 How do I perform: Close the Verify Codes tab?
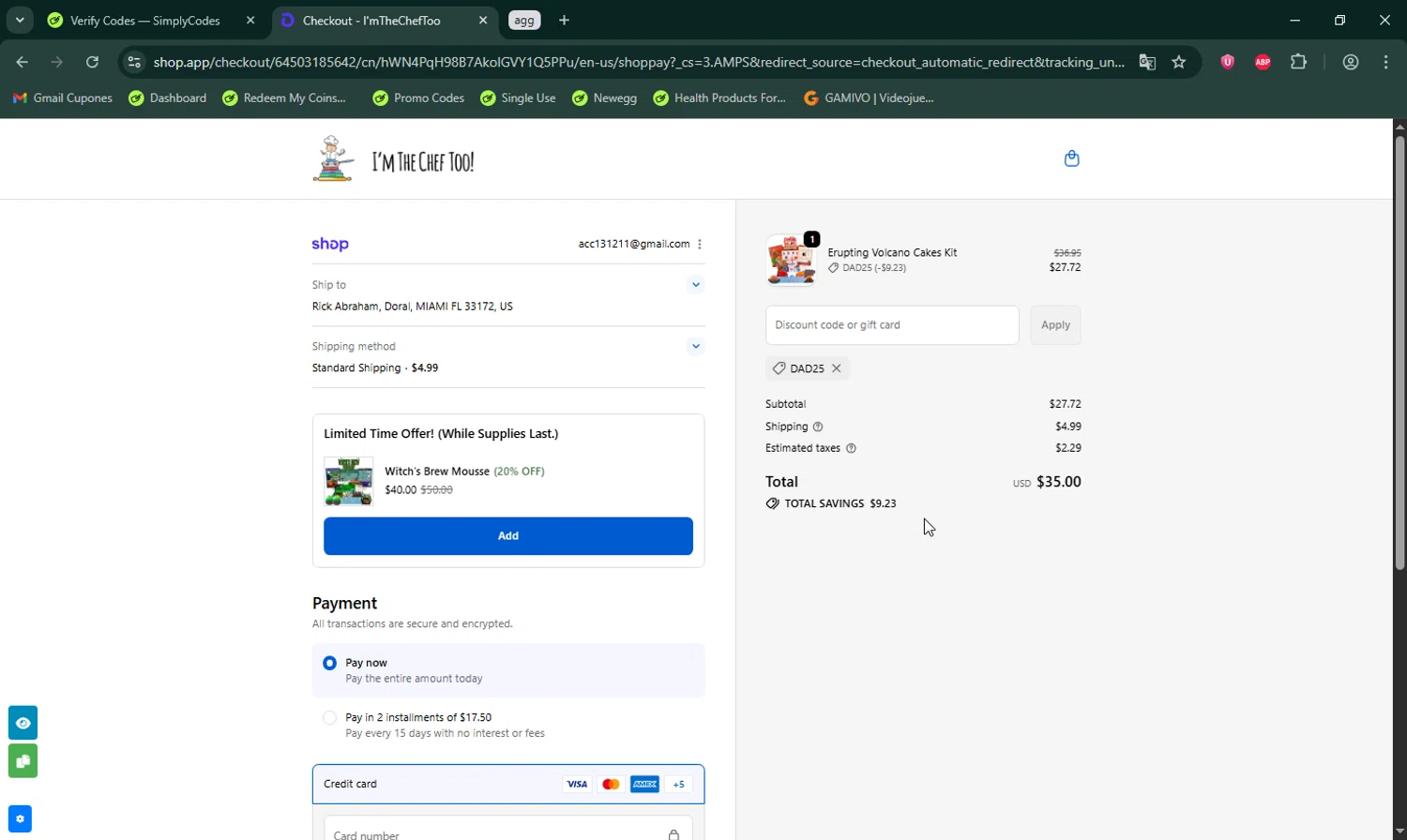click(250, 20)
